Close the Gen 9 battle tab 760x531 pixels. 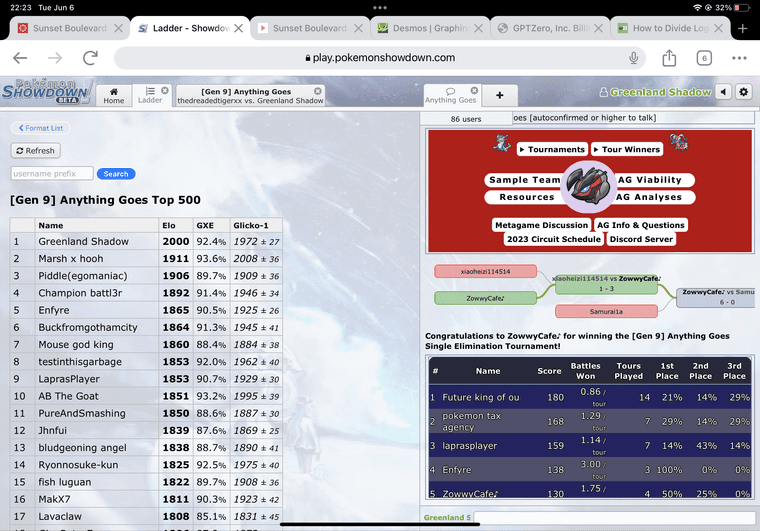318,91
